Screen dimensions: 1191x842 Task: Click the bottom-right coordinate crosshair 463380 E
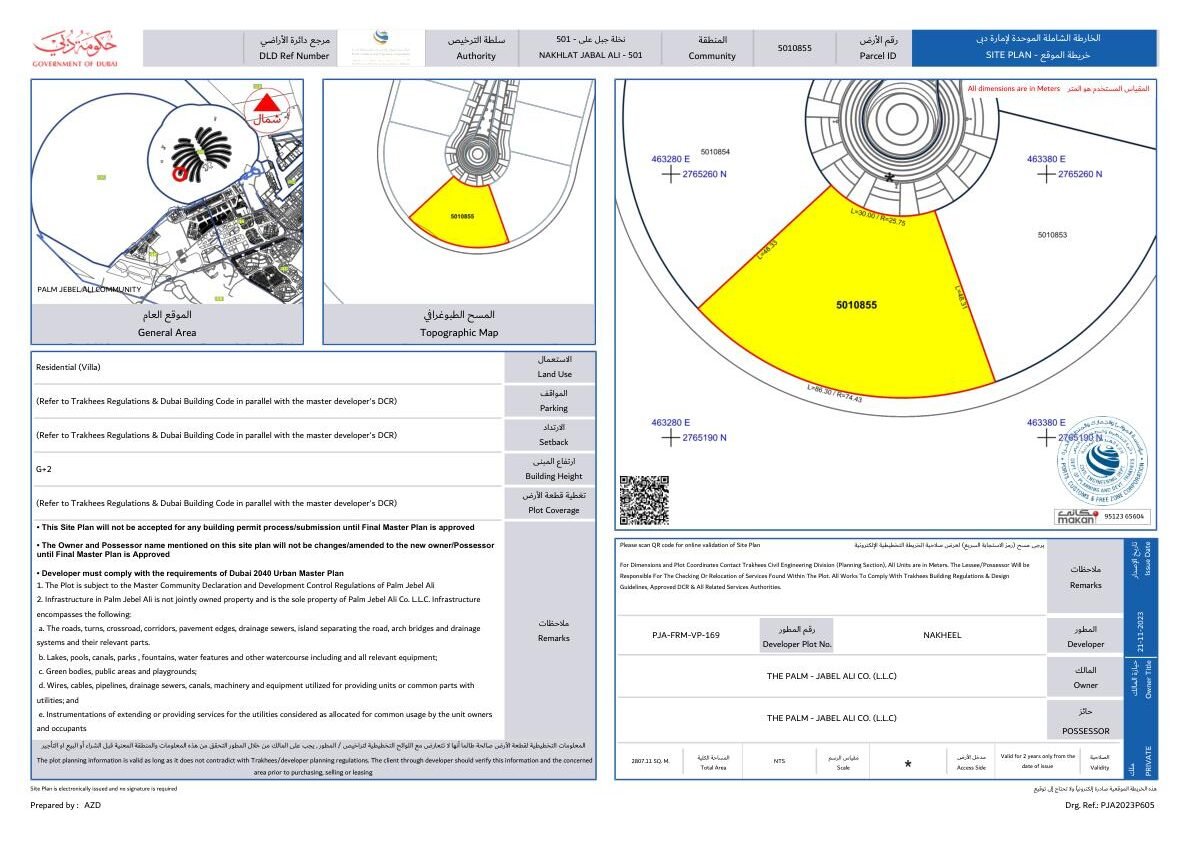[1045, 437]
